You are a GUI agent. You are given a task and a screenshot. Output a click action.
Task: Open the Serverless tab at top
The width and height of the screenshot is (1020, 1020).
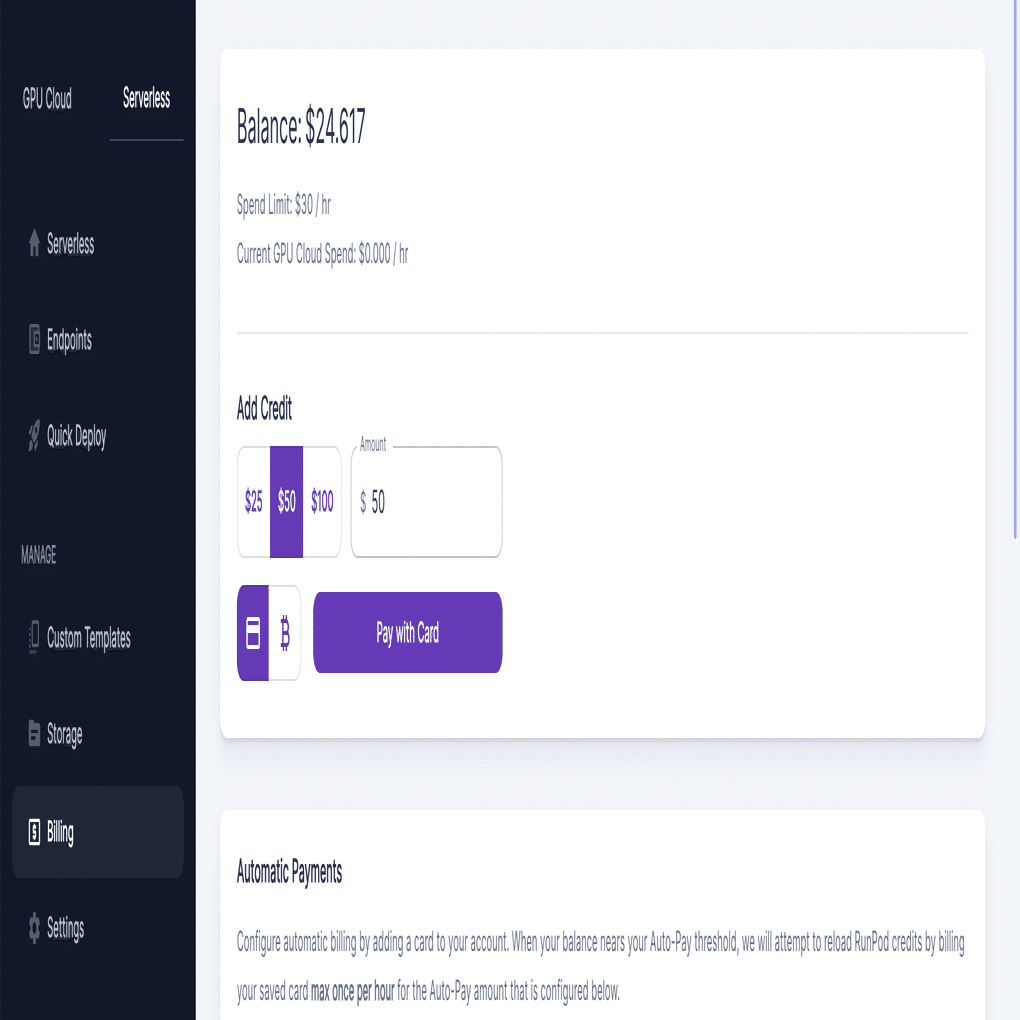click(x=146, y=99)
